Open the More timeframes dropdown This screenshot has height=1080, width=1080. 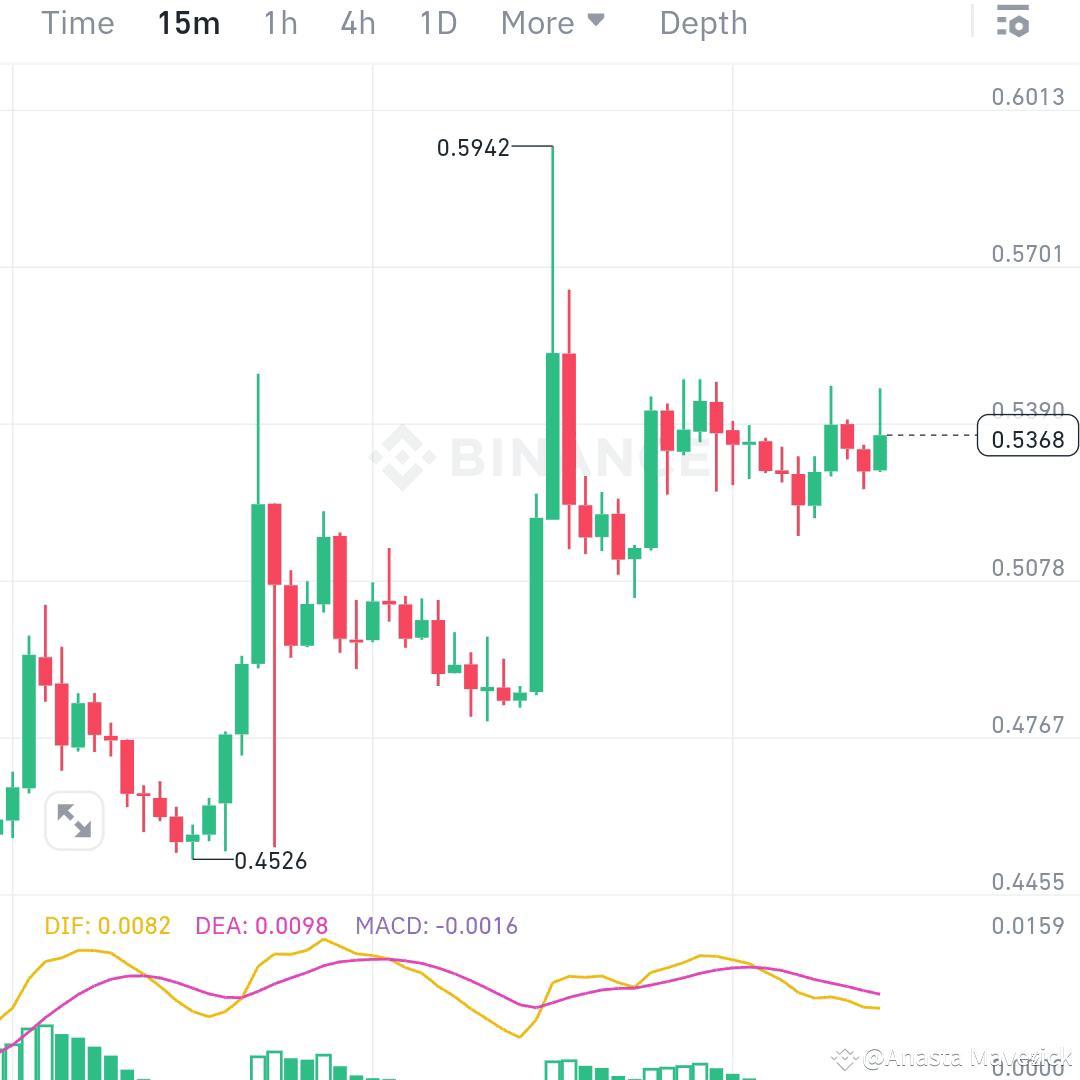tap(536, 23)
